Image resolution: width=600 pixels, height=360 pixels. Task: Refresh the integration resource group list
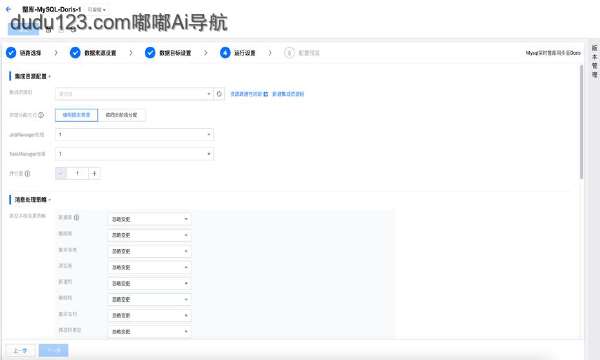(219, 94)
